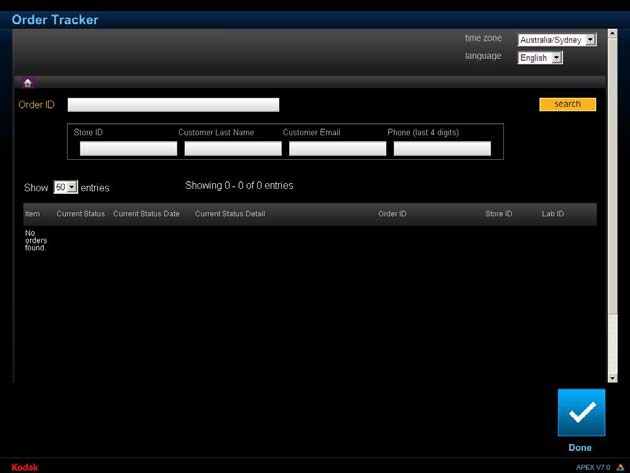Click the Done checkmark button
Image resolution: width=630 pixels, height=473 pixels.
581,412
